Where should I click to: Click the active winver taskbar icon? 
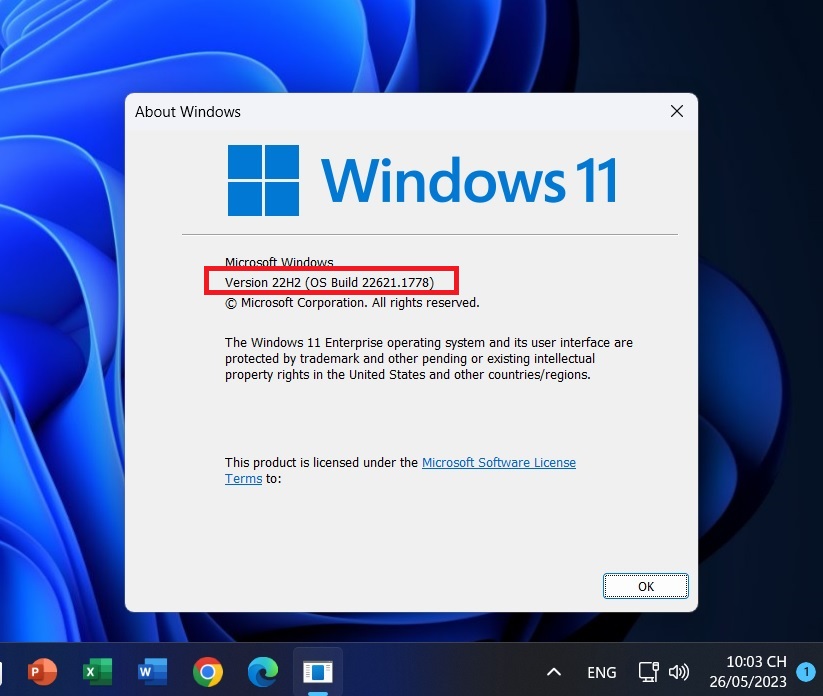pyautogui.click(x=318, y=671)
